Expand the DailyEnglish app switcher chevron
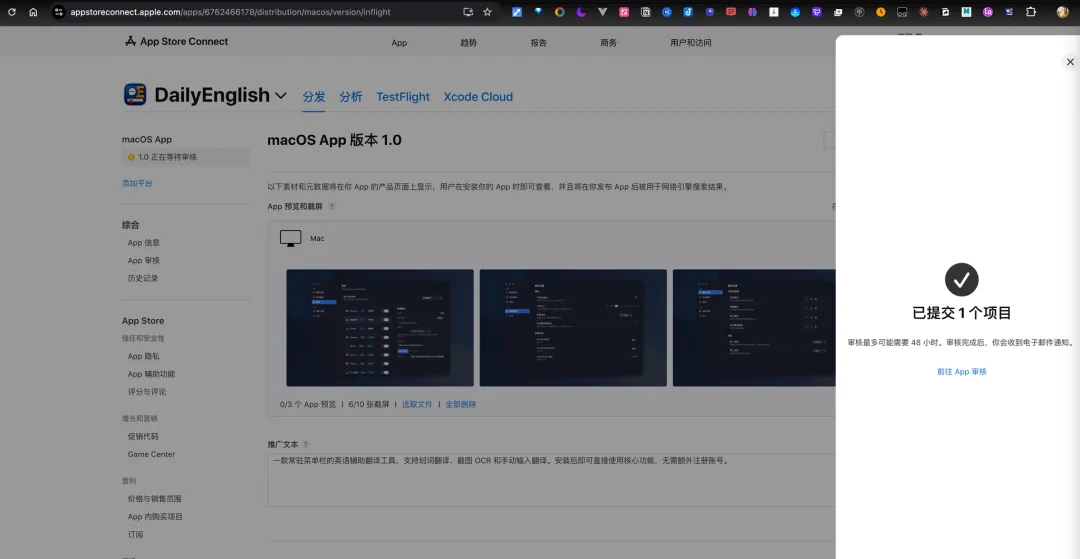This screenshot has width=1080, height=559. [x=281, y=96]
